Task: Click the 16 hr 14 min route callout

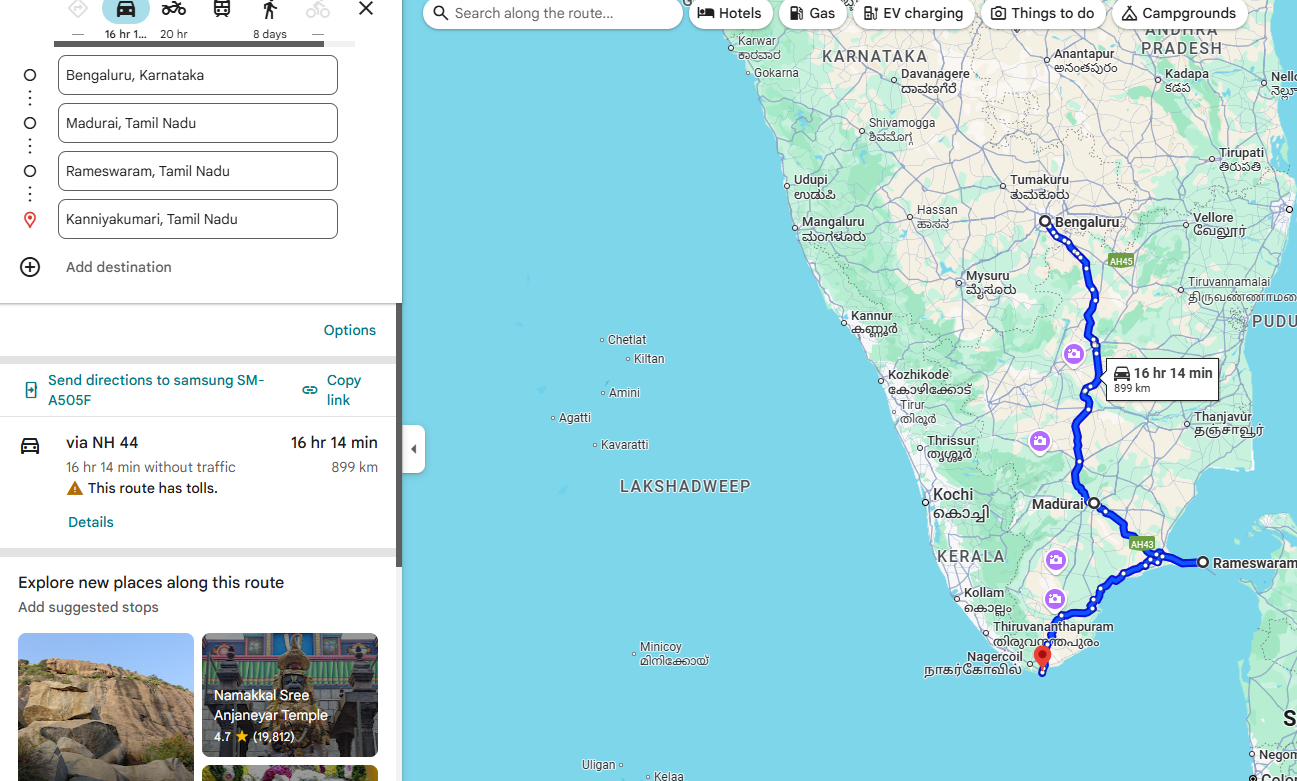Action: 1162,379
